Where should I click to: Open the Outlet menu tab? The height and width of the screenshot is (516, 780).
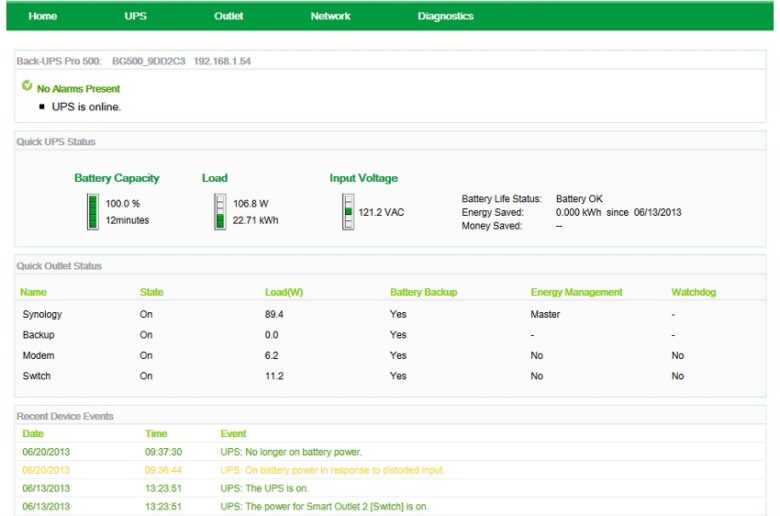pyautogui.click(x=228, y=16)
